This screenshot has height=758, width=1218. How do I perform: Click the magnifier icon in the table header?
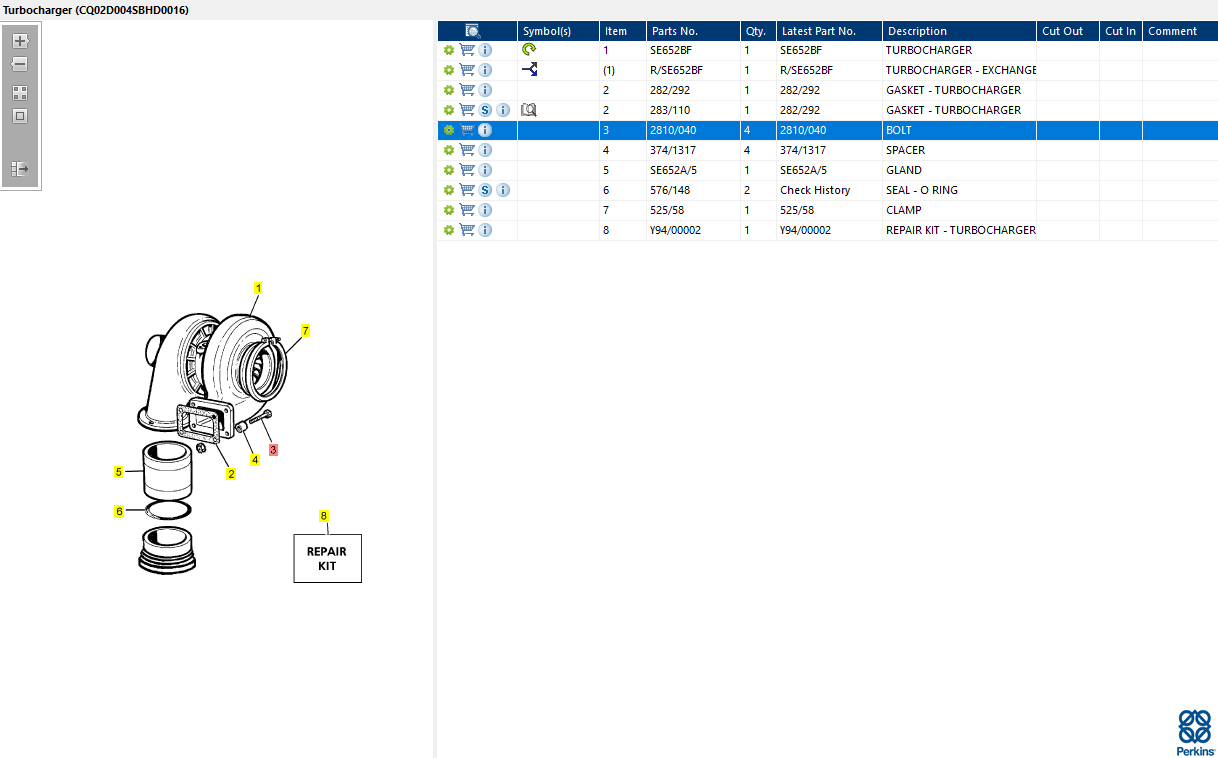(x=473, y=31)
